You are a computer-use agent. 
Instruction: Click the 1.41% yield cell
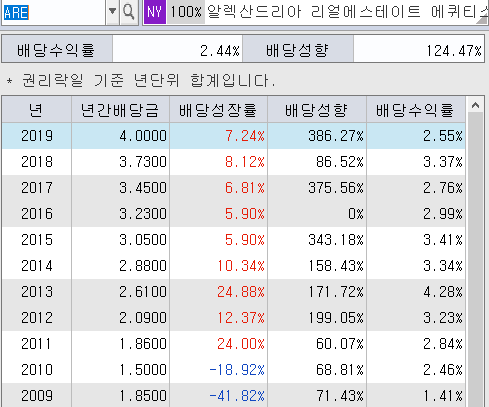click(x=416, y=395)
